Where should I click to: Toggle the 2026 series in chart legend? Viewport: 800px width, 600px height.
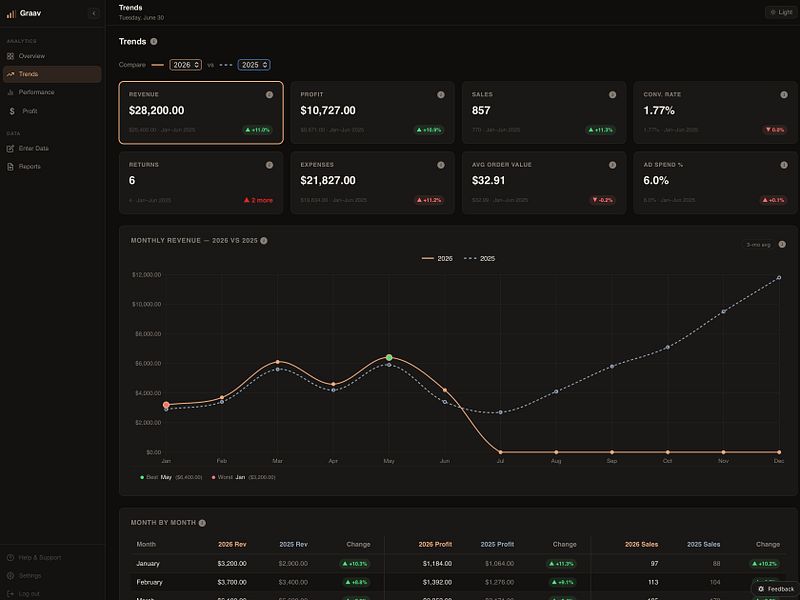(x=437, y=259)
